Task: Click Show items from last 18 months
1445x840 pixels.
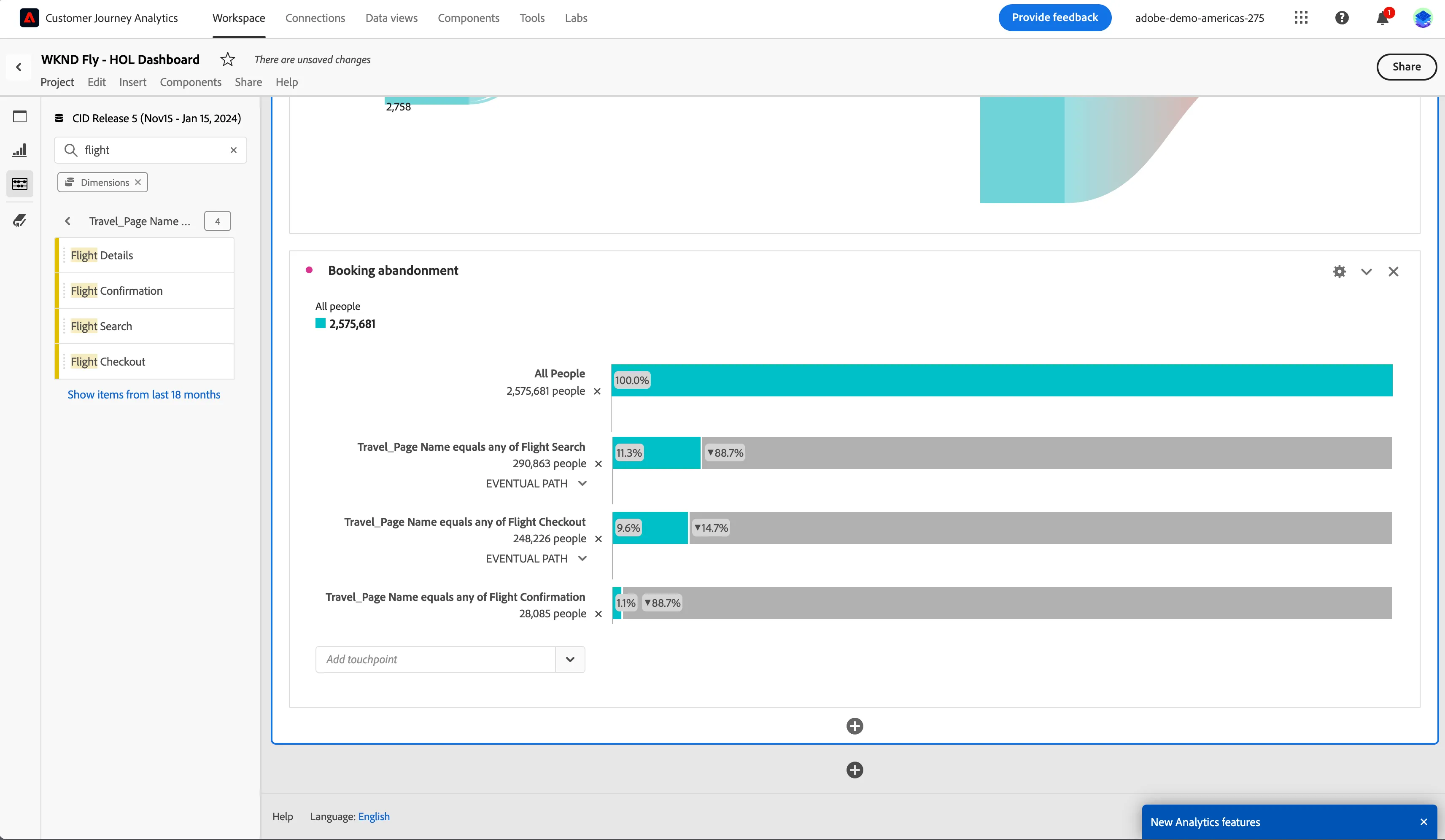Action: point(144,394)
